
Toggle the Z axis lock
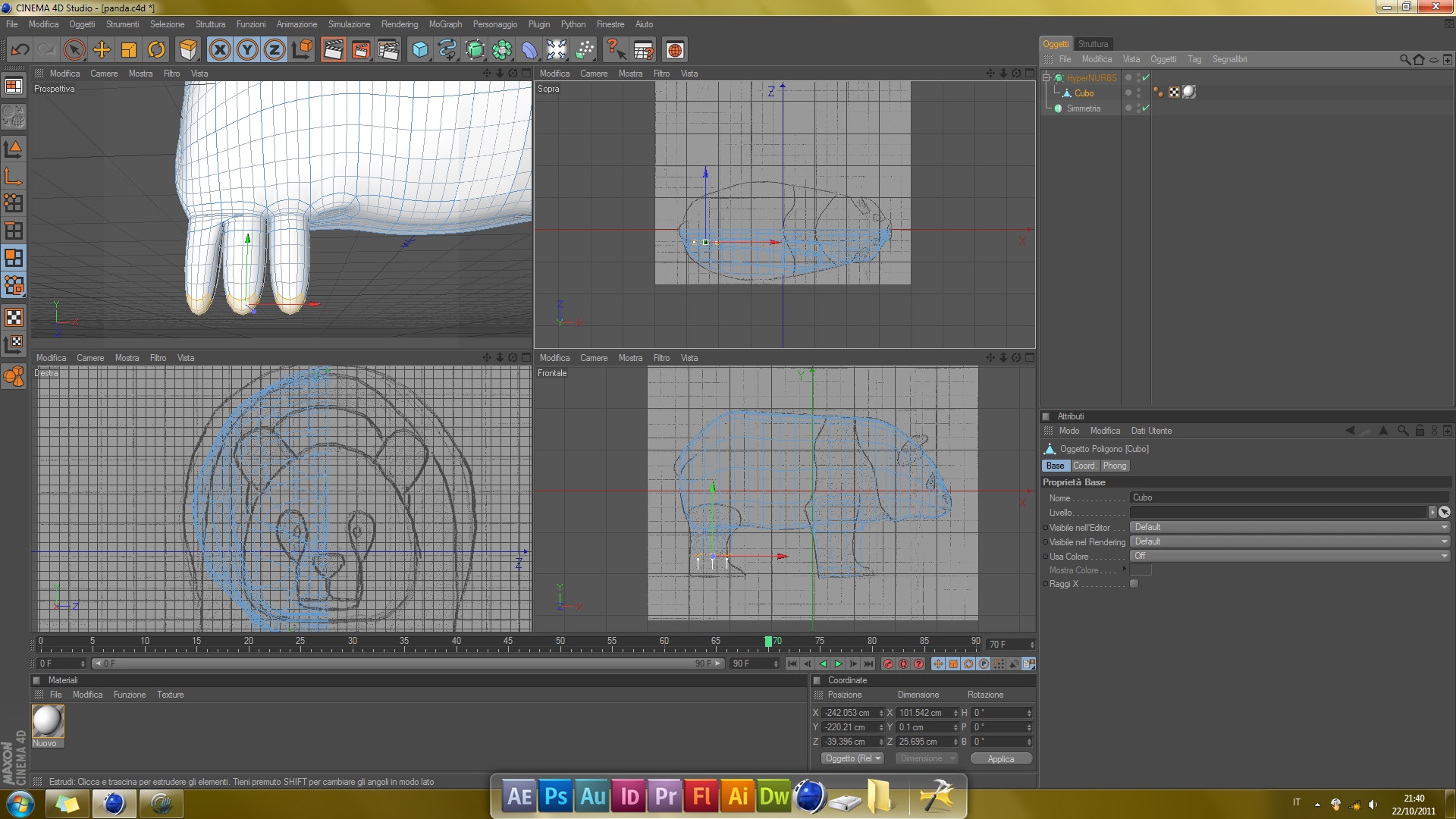(x=274, y=50)
